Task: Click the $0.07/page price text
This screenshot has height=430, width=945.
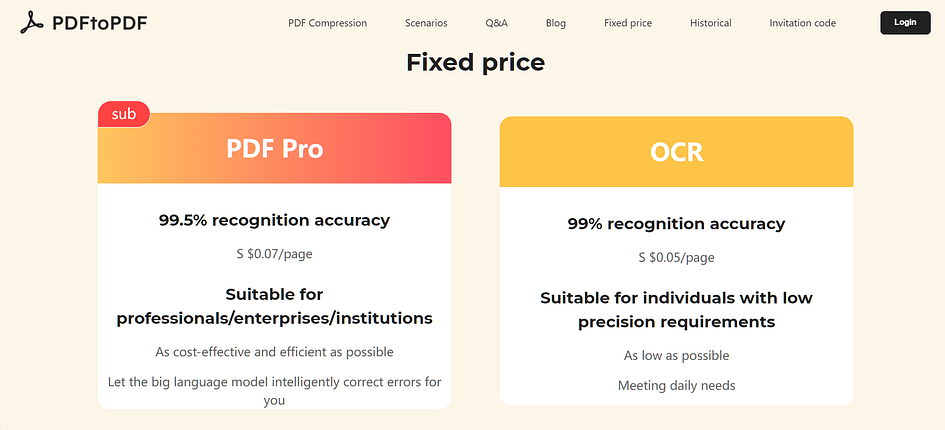Action: coord(274,254)
